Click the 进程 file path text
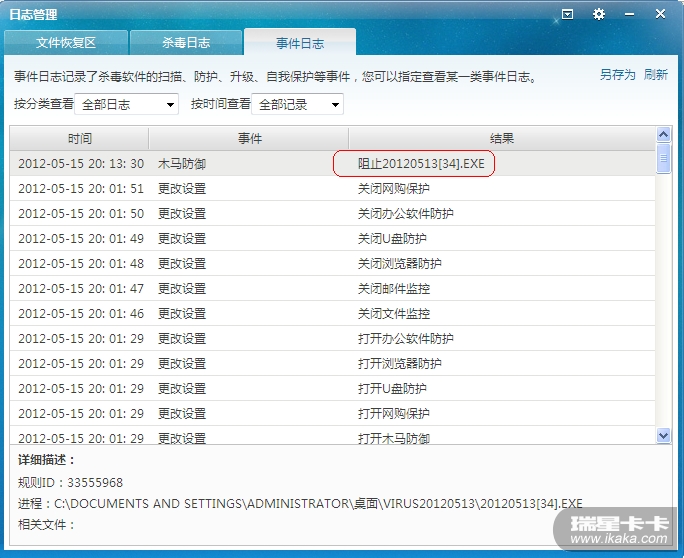The image size is (684, 558). coord(300,503)
